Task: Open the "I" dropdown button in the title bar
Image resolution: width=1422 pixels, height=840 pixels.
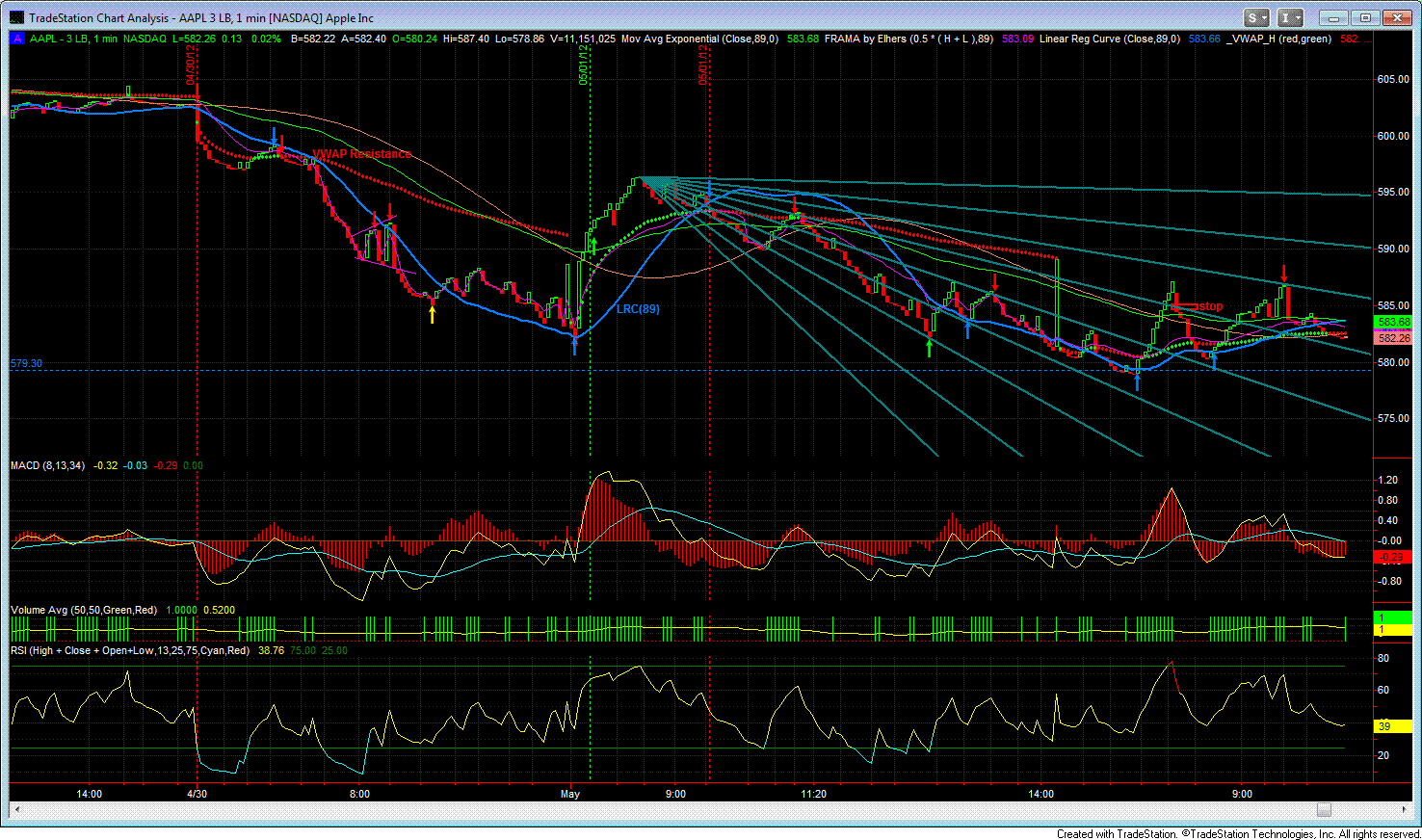Action: click(x=1290, y=17)
